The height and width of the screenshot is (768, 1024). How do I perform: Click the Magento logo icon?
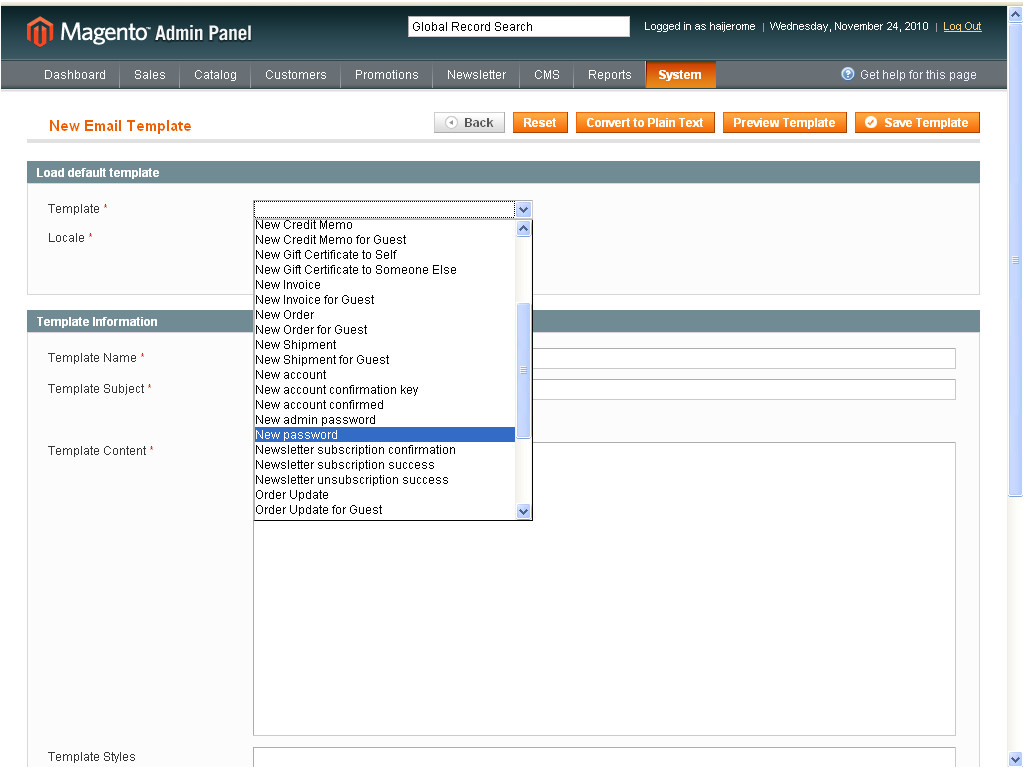tap(39, 31)
